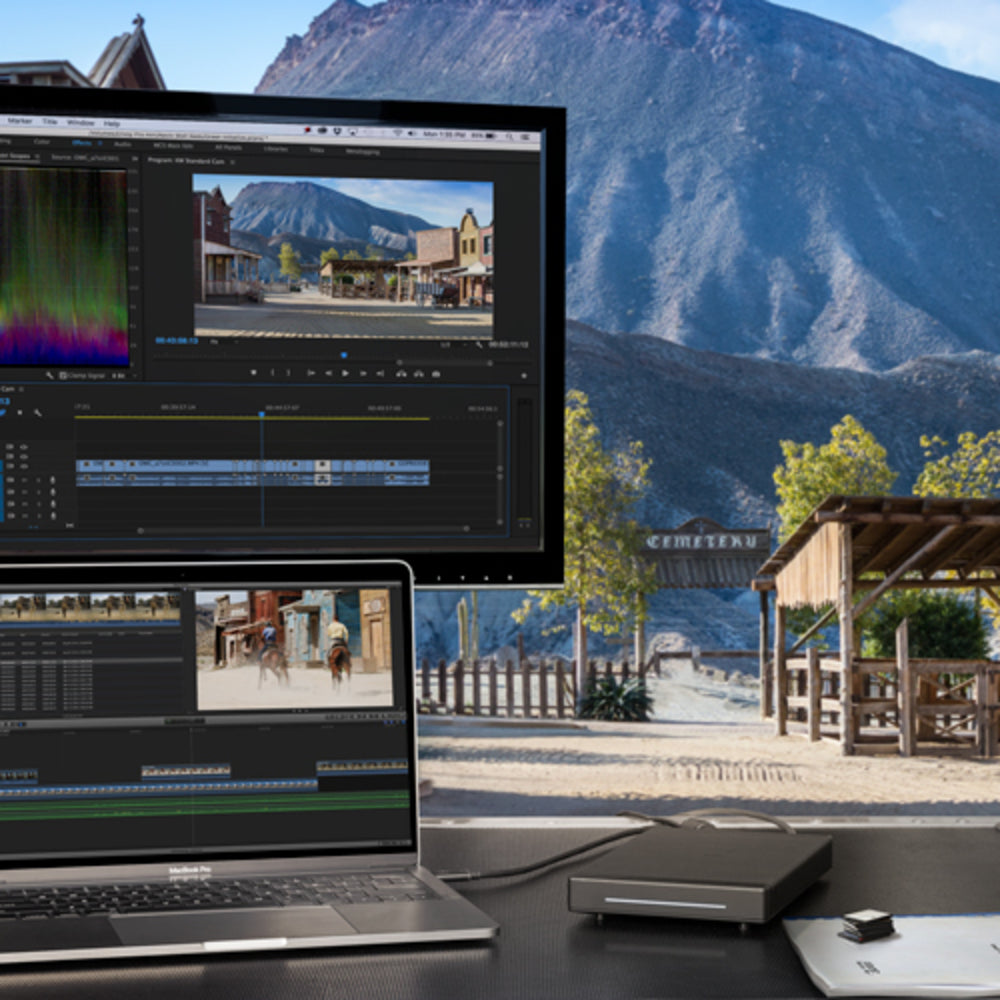Click the Step Forward 1 Frame button
The height and width of the screenshot is (1000, 1000).
363,373
